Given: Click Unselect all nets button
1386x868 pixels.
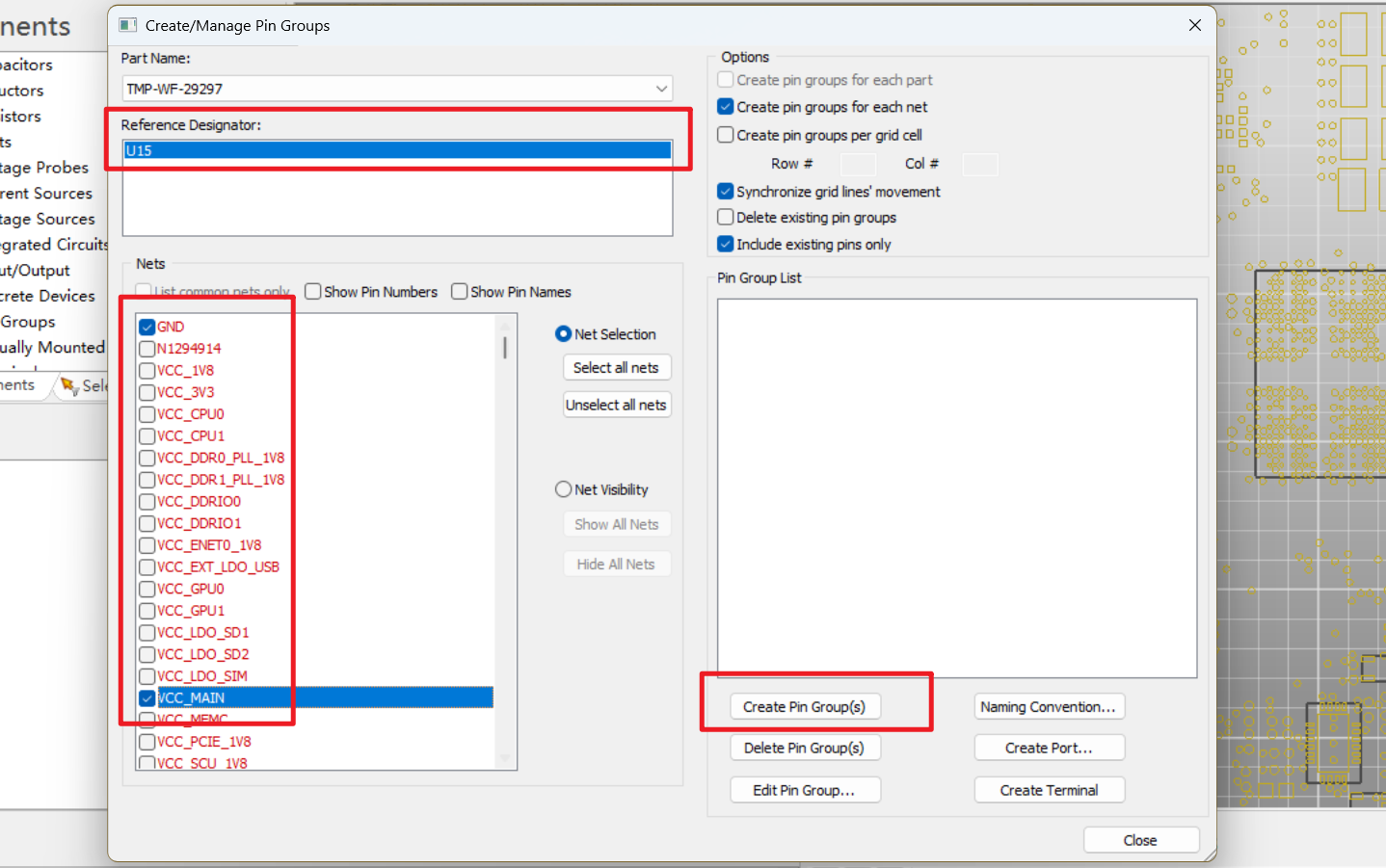Looking at the screenshot, I should pyautogui.click(x=617, y=405).
